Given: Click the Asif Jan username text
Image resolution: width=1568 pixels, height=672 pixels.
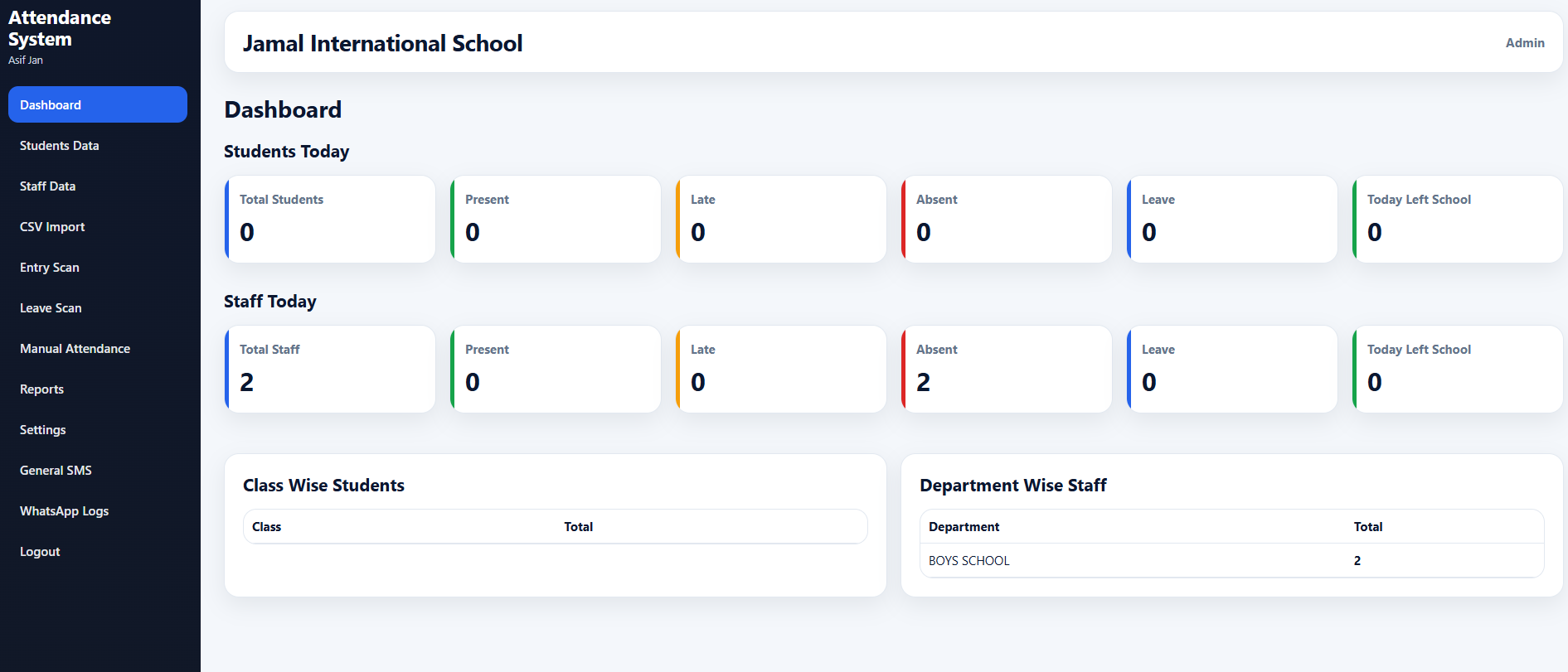Looking at the screenshot, I should tap(26, 60).
